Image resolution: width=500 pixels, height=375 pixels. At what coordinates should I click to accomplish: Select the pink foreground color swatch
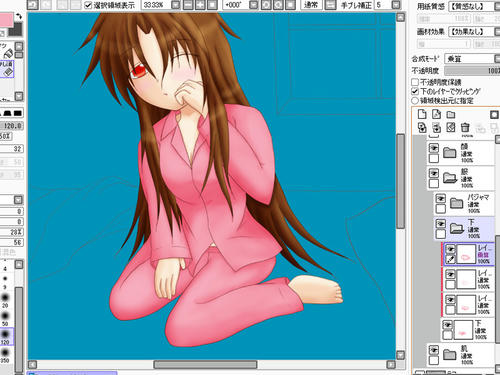pyautogui.click(x=7, y=20)
